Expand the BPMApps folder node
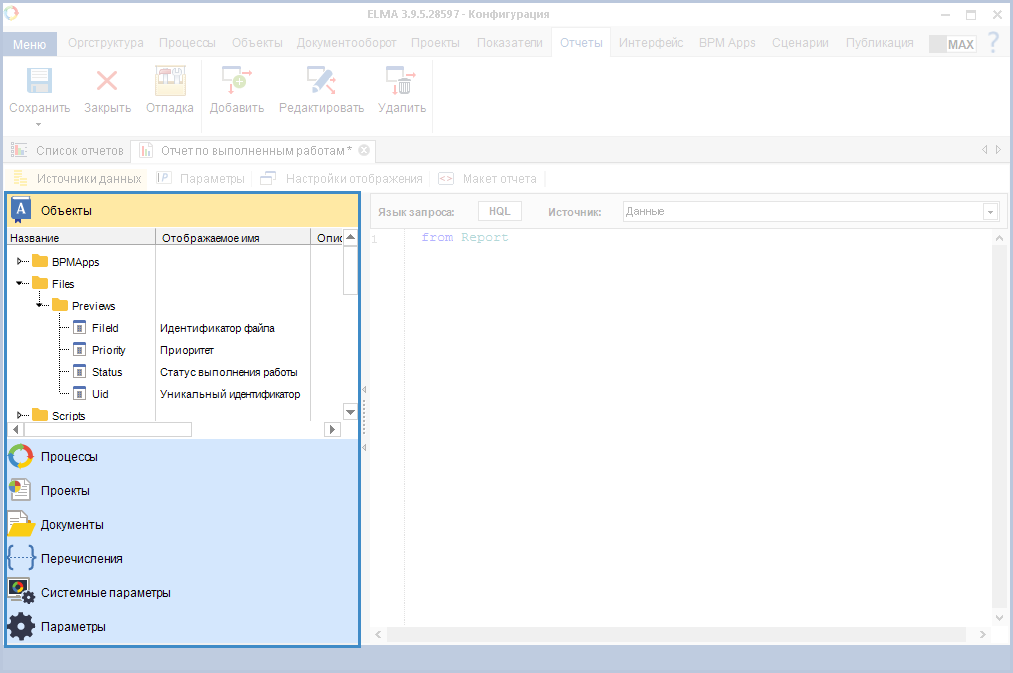The height and width of the screenshot is (673, 1013). [x=20, y=262]
